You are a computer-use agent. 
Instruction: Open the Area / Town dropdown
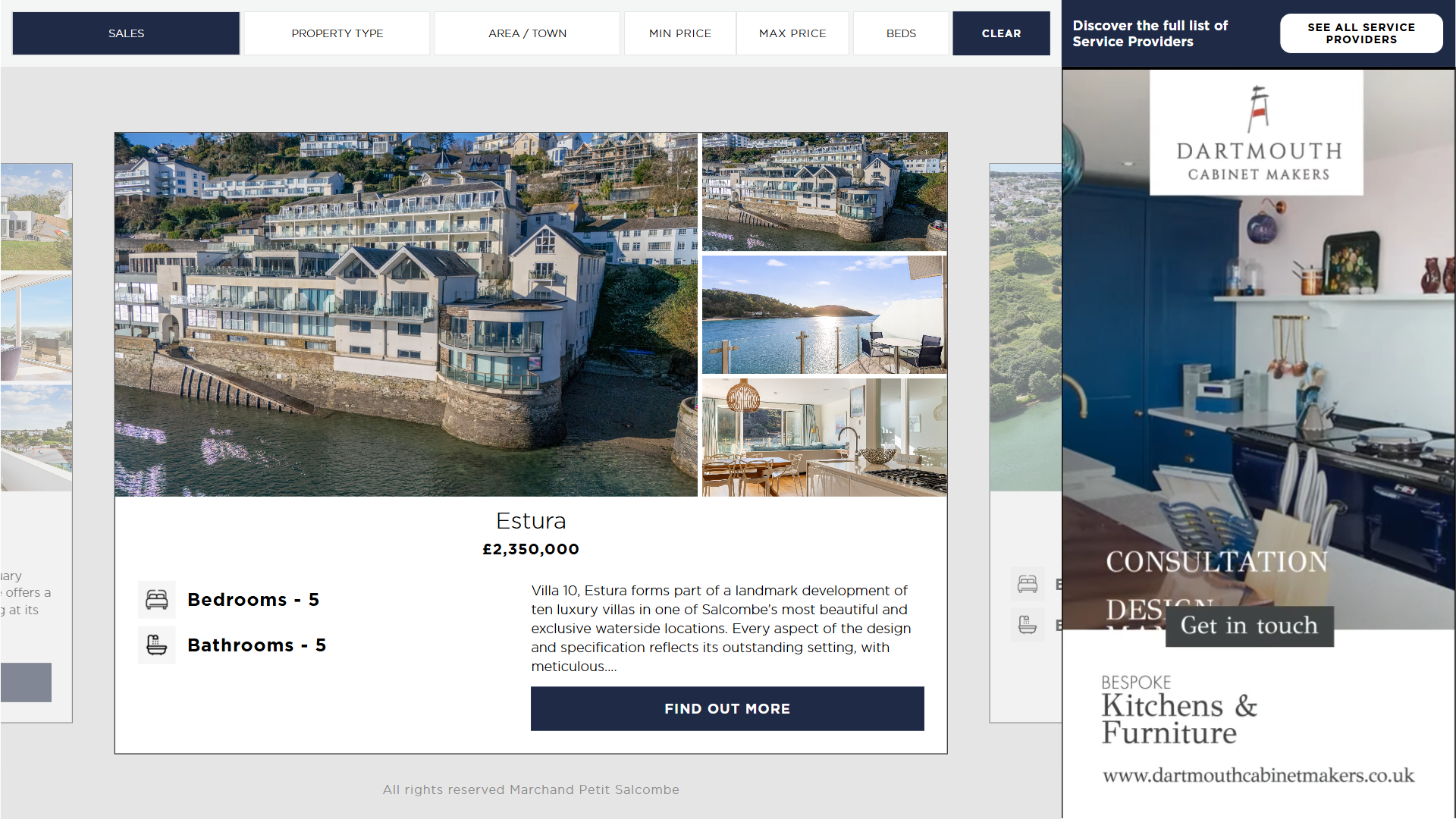pos(527,33)
